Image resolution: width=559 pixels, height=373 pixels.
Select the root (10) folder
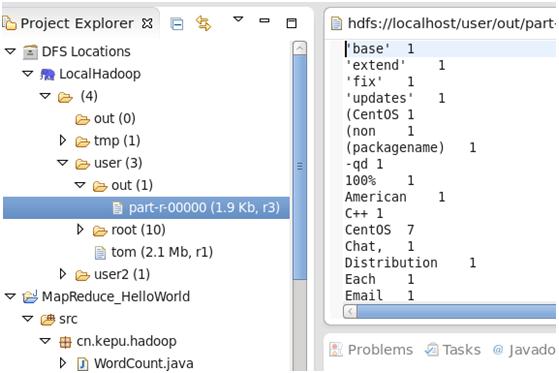tap(138, 230)
